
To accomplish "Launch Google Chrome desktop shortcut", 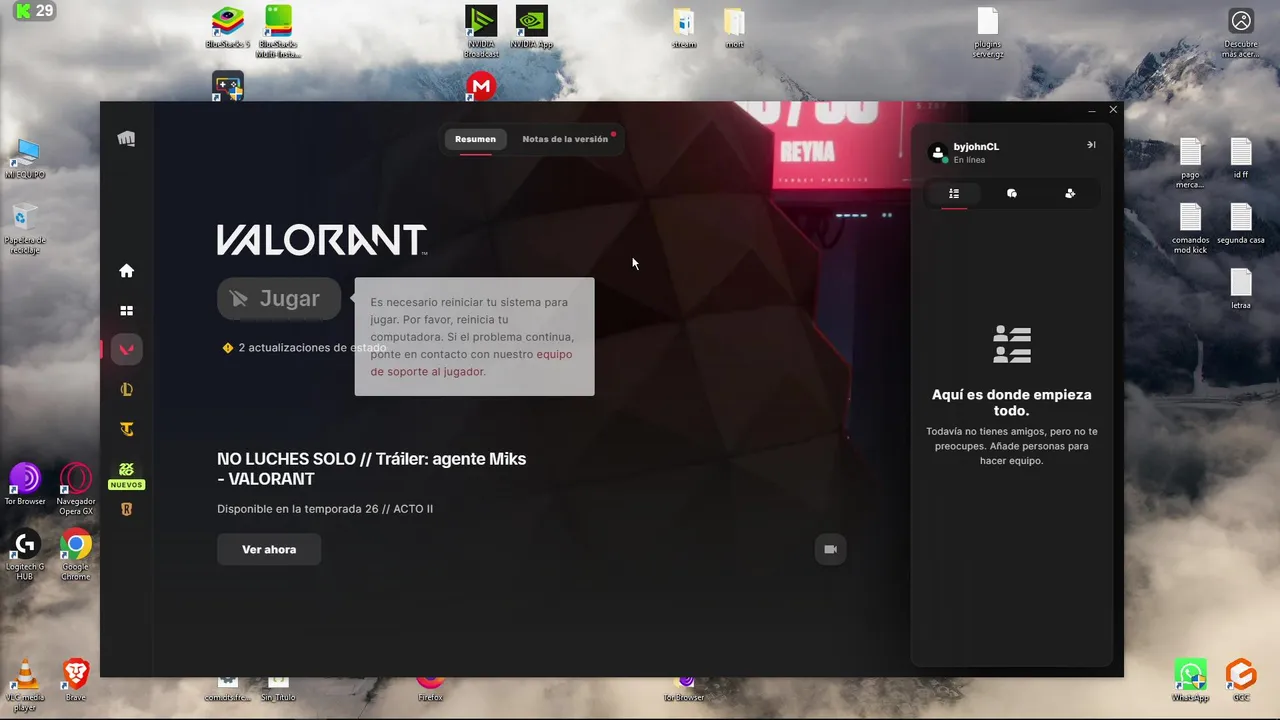I will click(76, 555).
